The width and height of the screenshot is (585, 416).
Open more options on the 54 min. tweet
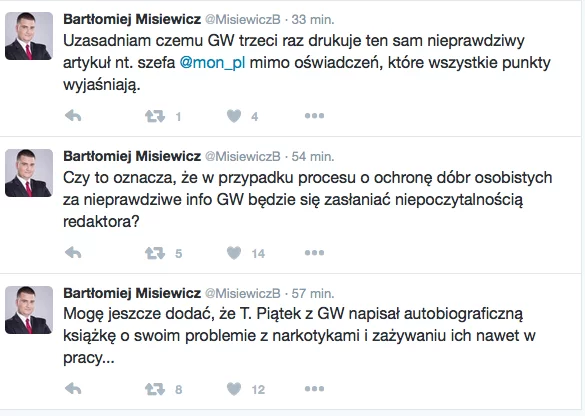tap(314, 253)
